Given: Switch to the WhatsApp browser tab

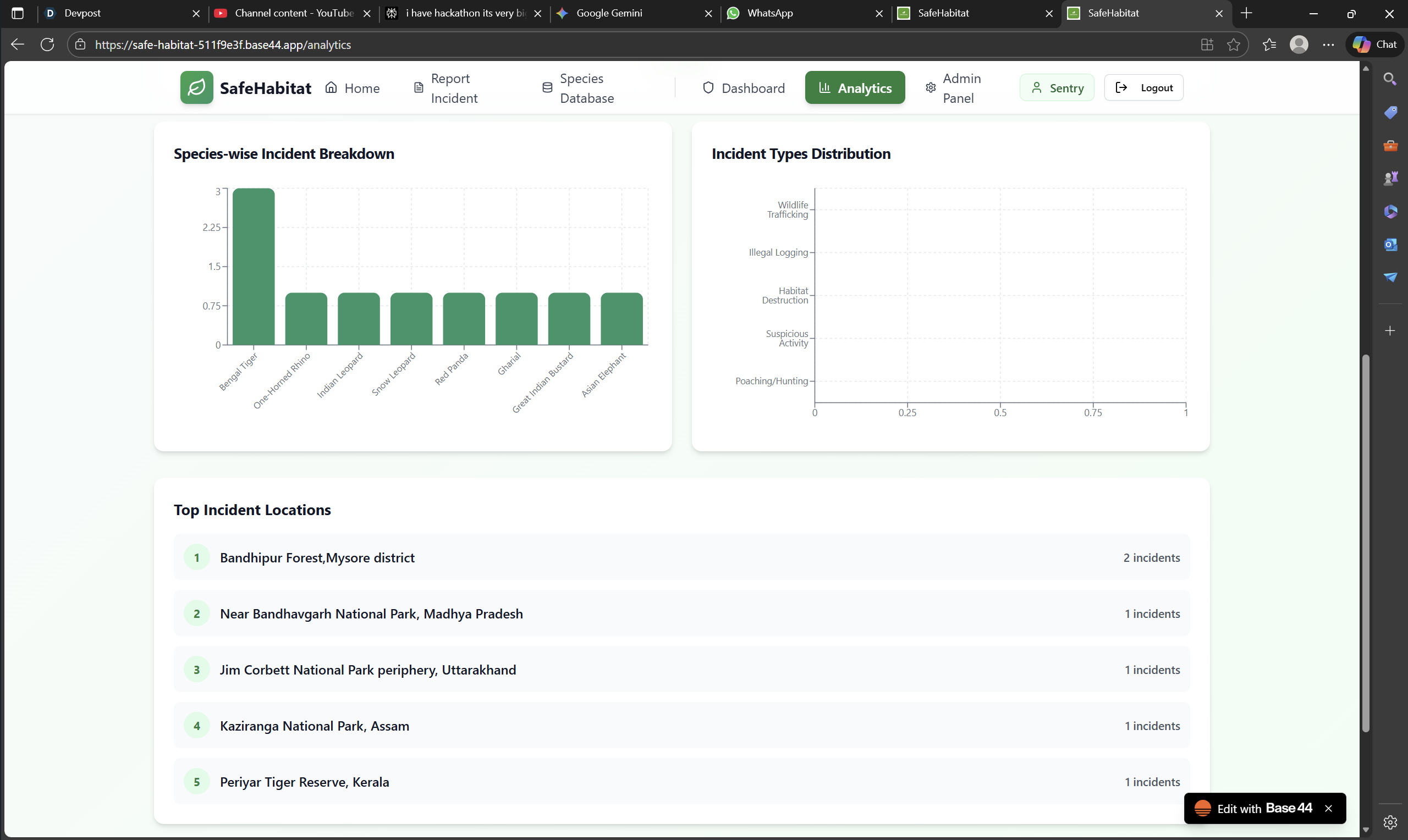Looking at the screenshot, I should [x=769, y=13].
